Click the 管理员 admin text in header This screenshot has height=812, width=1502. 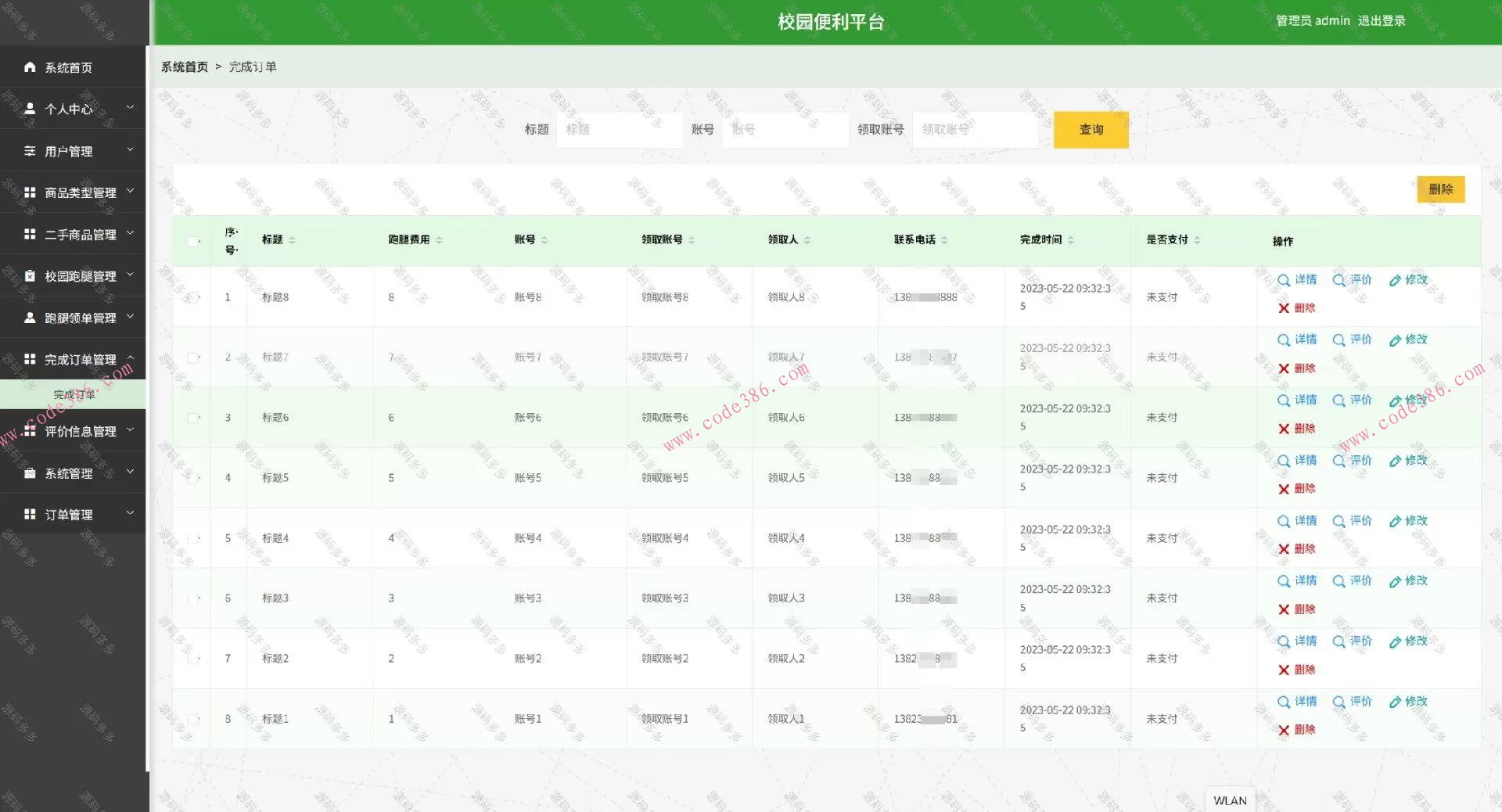click(1313, 21)
